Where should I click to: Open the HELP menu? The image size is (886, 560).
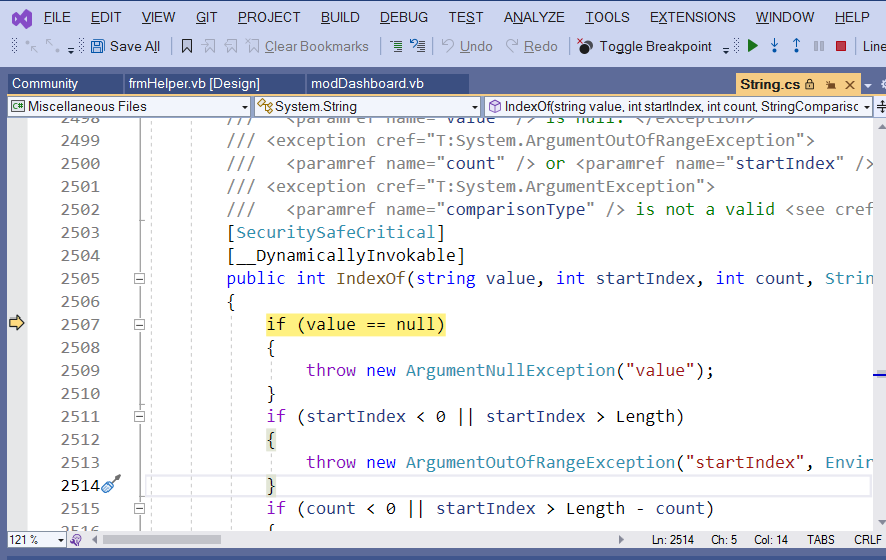pyautogui.click(x=852, y=18)
